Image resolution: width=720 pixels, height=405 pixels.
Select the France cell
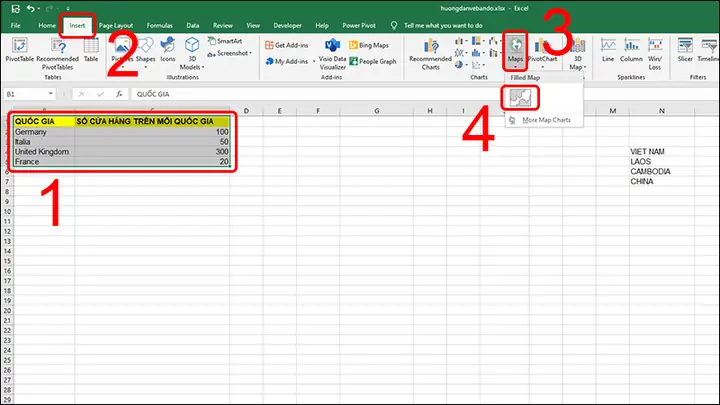tap(44, 162)
